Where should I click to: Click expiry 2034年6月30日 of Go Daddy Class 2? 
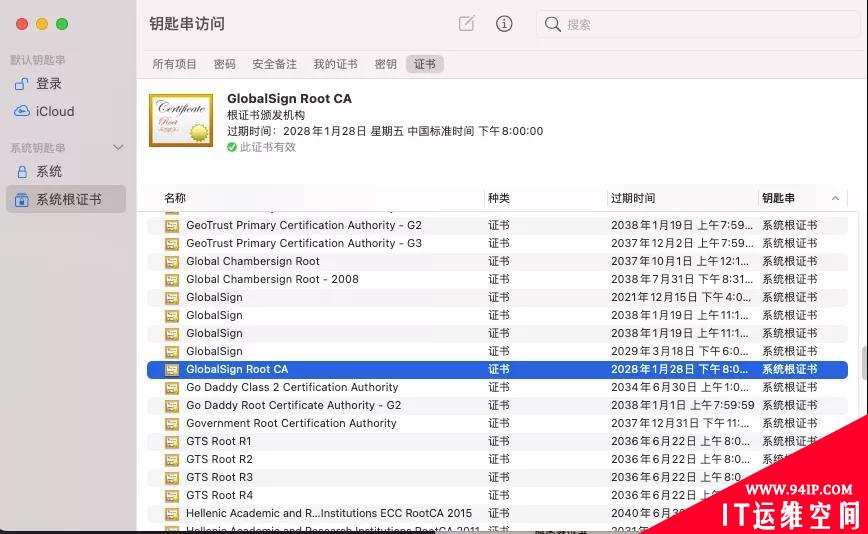pos(680,387)
